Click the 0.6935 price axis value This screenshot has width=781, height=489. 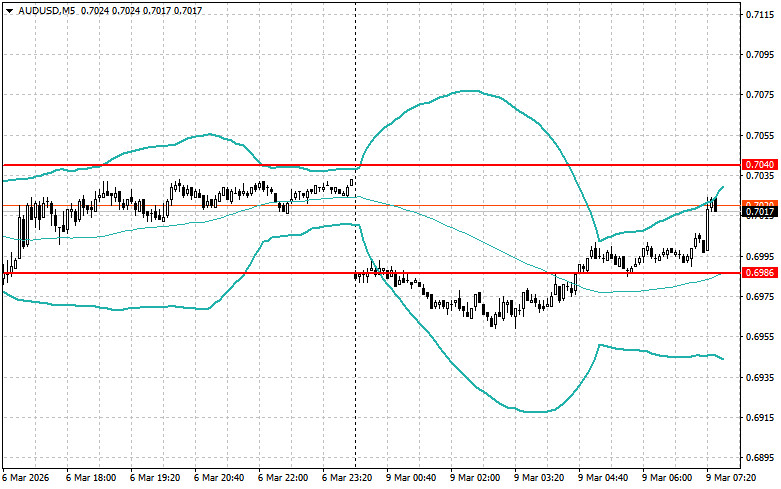point(760,377)
